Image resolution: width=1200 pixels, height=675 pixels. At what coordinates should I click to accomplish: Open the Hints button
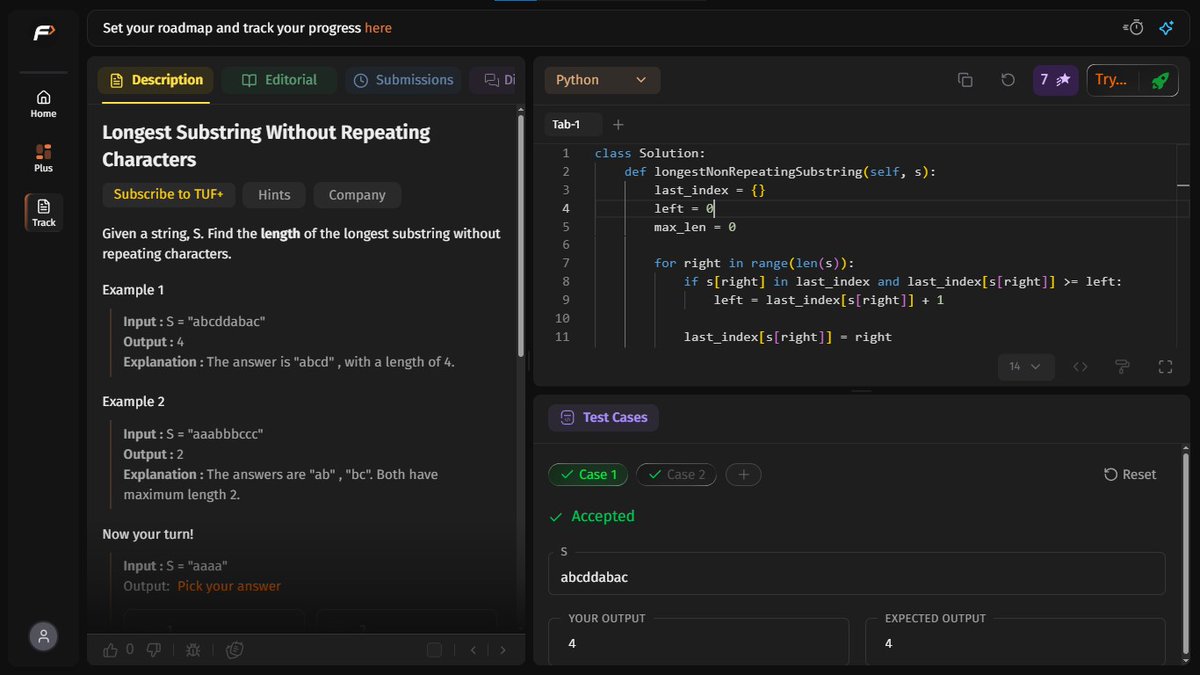(274, 195)
